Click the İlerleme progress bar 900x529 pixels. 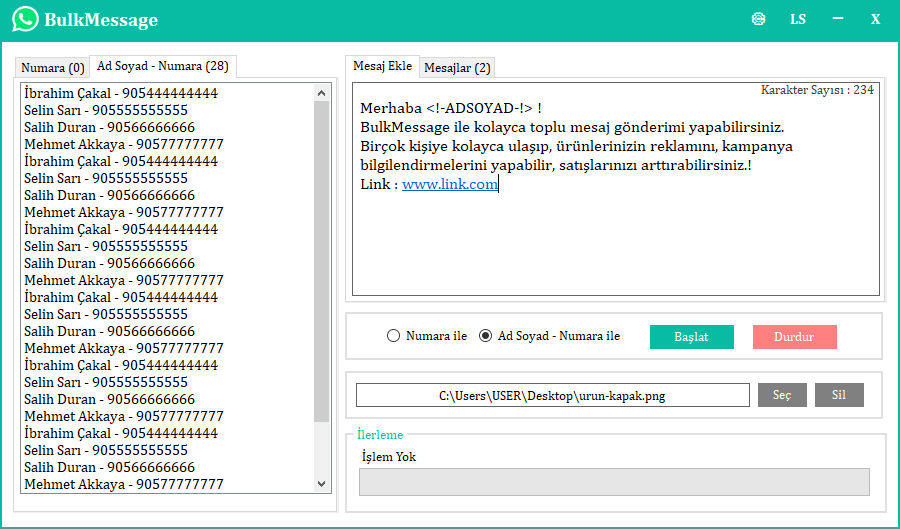[614, 482]
